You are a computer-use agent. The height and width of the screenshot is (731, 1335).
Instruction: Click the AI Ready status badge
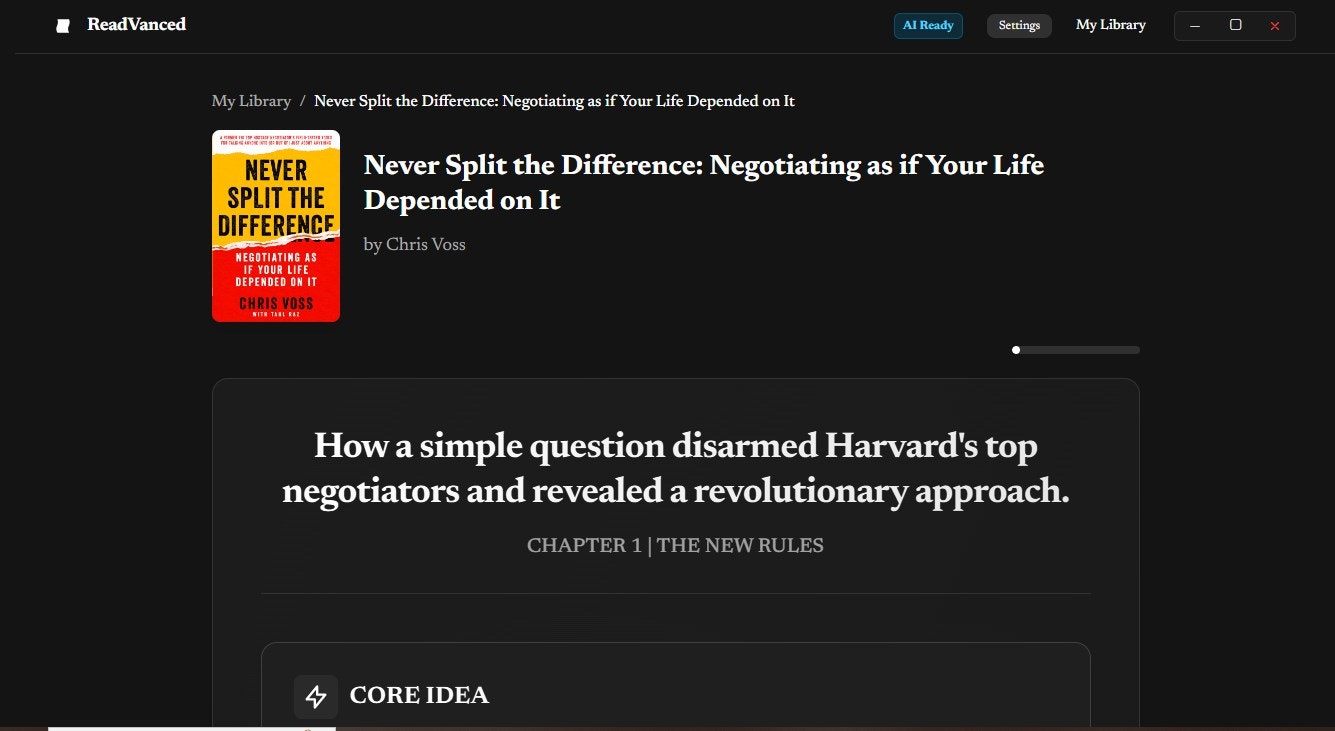[x=928, y=25]
